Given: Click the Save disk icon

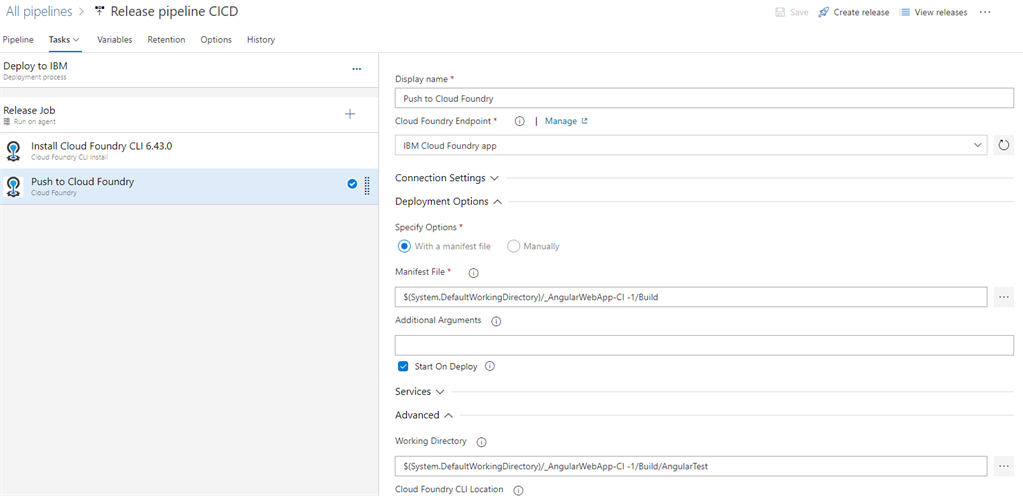Looking at the screenshot, I should point(780,12).
